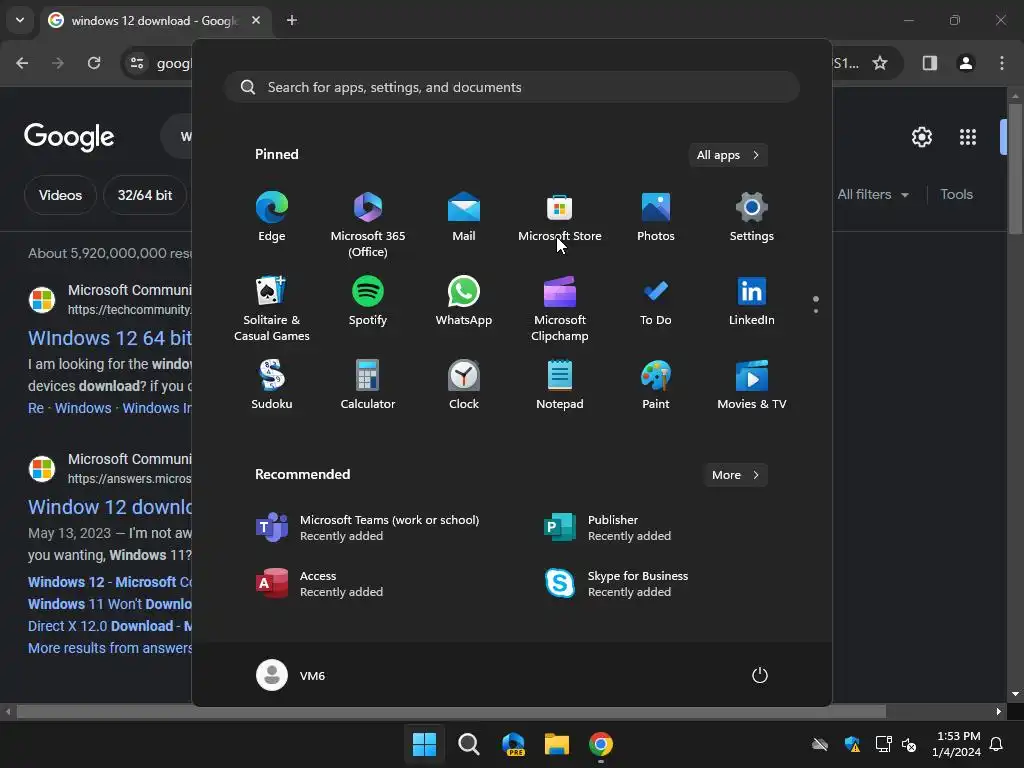This screenshot has height=768, width=1024.
Task: Open the Settings app from Pinned
Action: 752,217
